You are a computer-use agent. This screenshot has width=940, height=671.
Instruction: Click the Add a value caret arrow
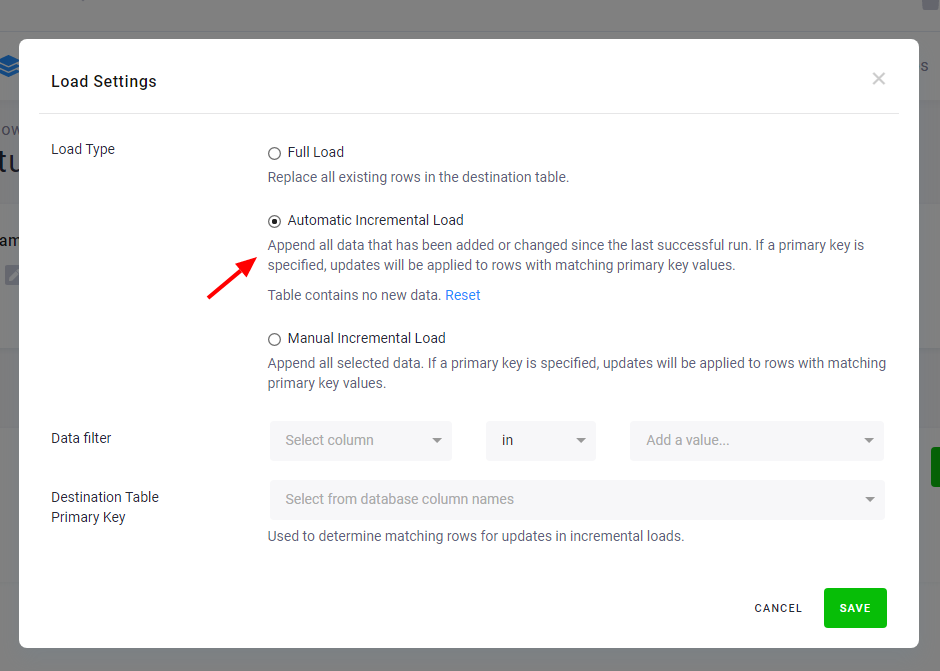[869, 440]
